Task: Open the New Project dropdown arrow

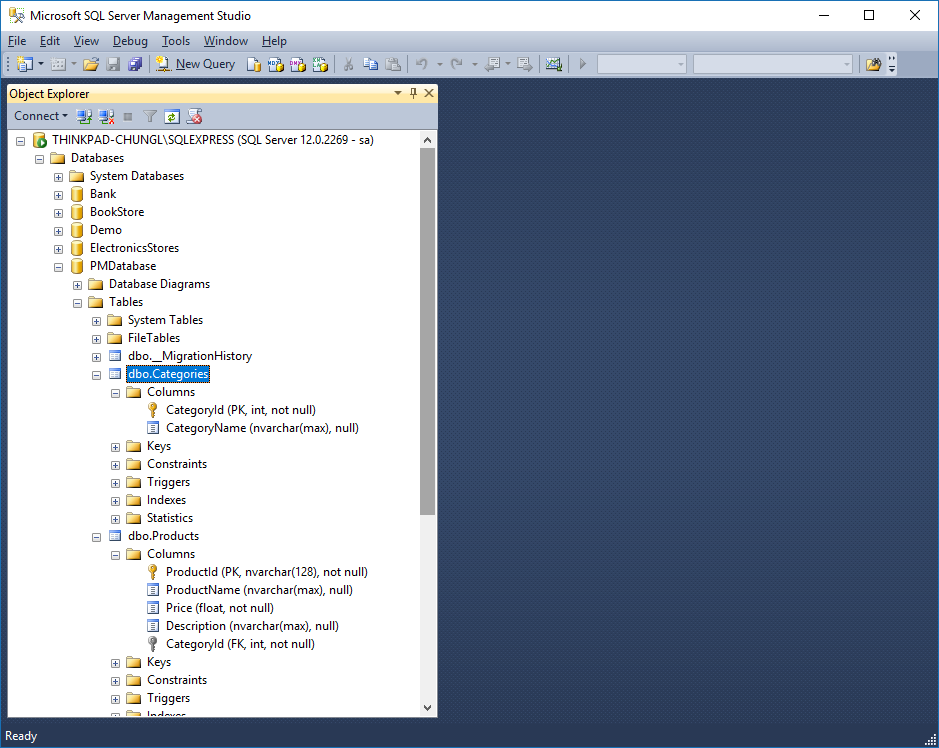Action: [41, 64]
